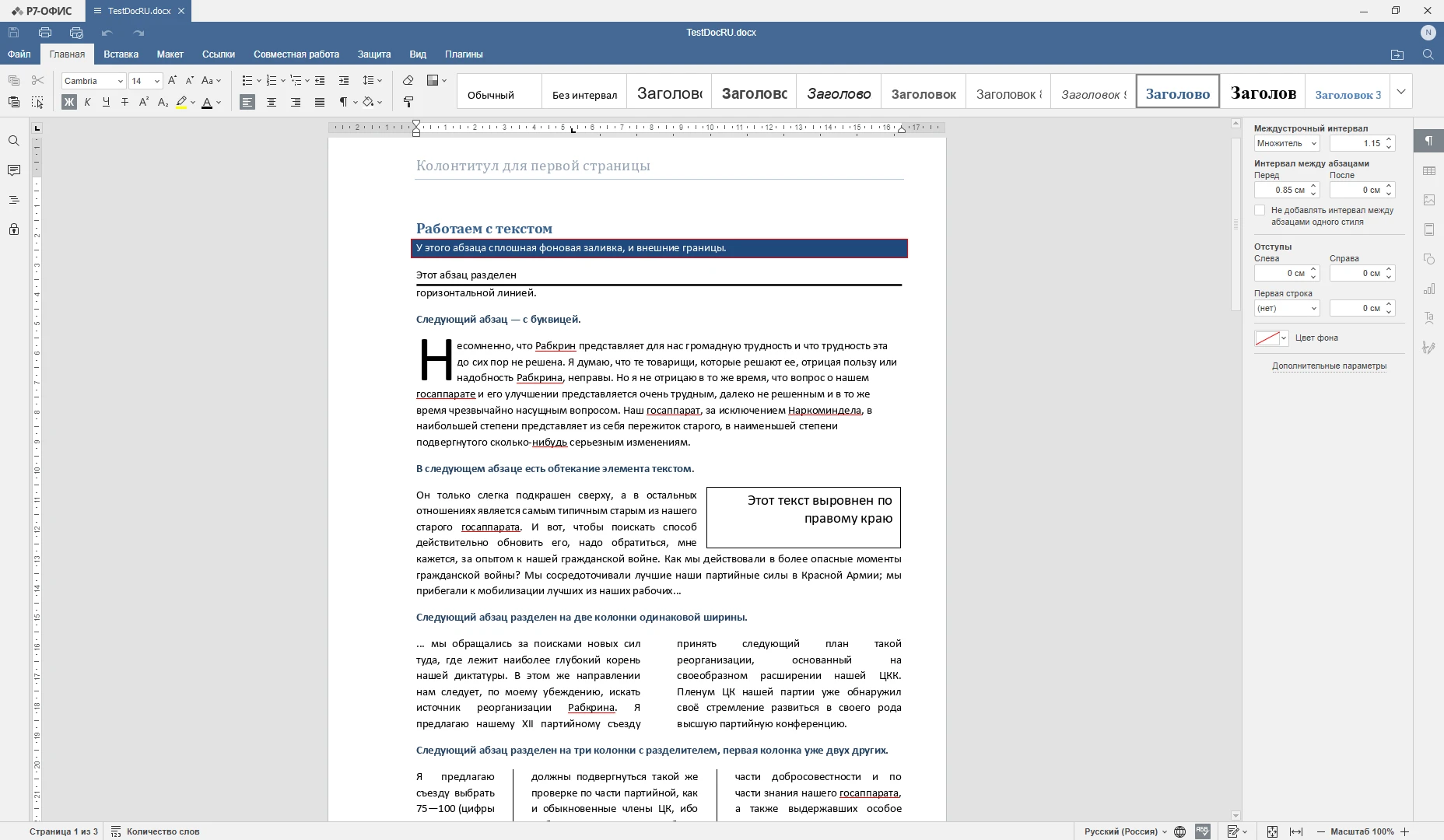Open table settings in the right sidebar
This screenshot has width=1444, height=840.
click(1429, 170)
